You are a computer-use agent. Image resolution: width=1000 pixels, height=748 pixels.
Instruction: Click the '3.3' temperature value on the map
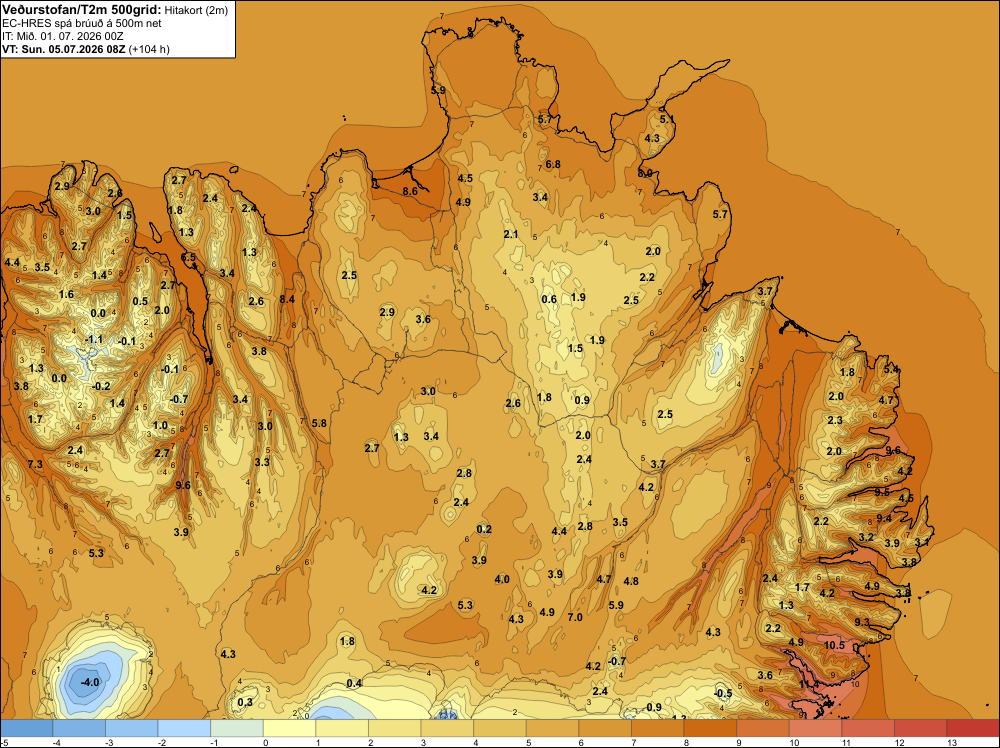pyautogui.click(x=261, y=462)
